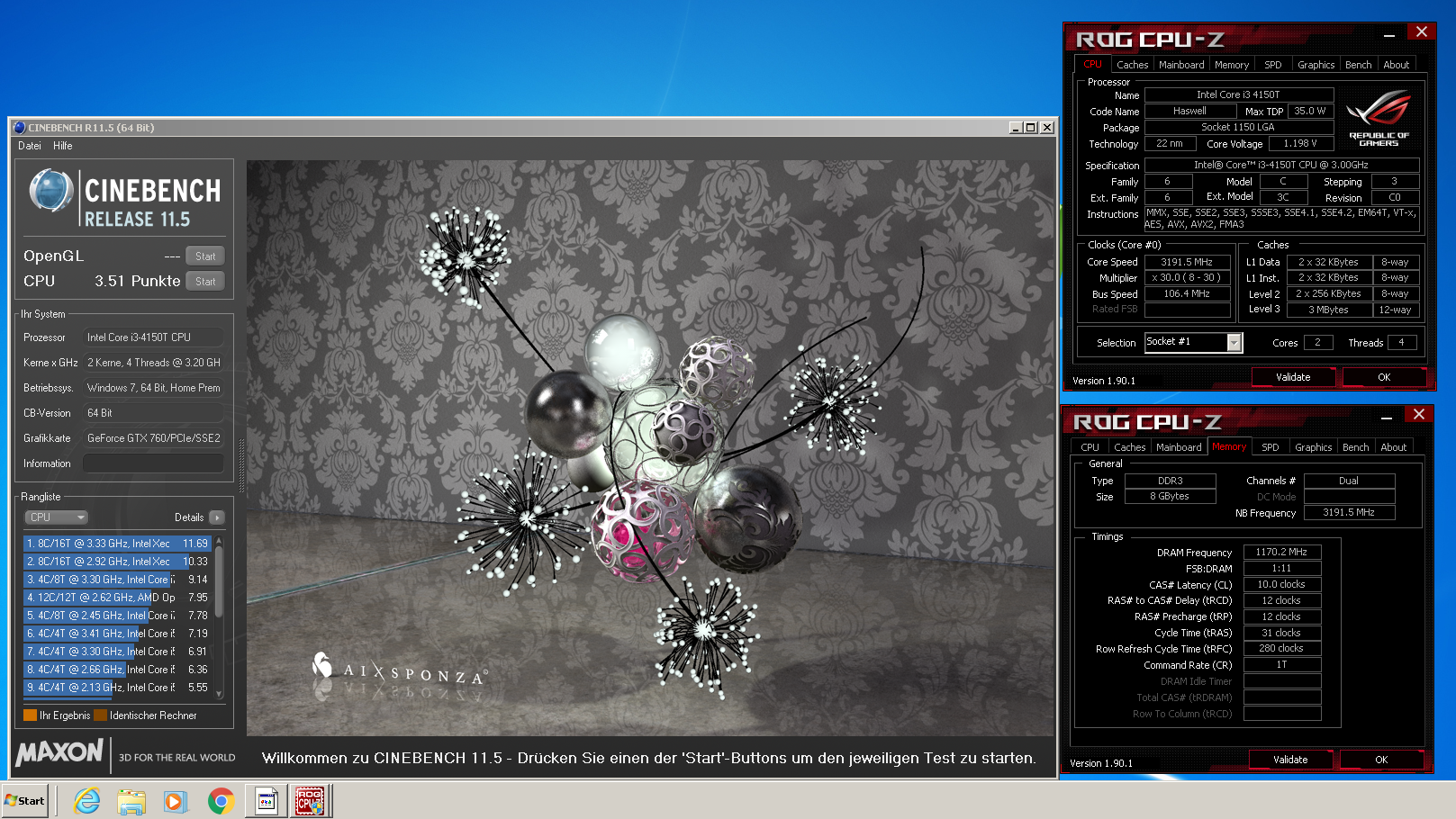Click the rendered scene preview image
The width and height of the screenshot is (1456, 819).
pyautogui.click(x=650, y=448)
